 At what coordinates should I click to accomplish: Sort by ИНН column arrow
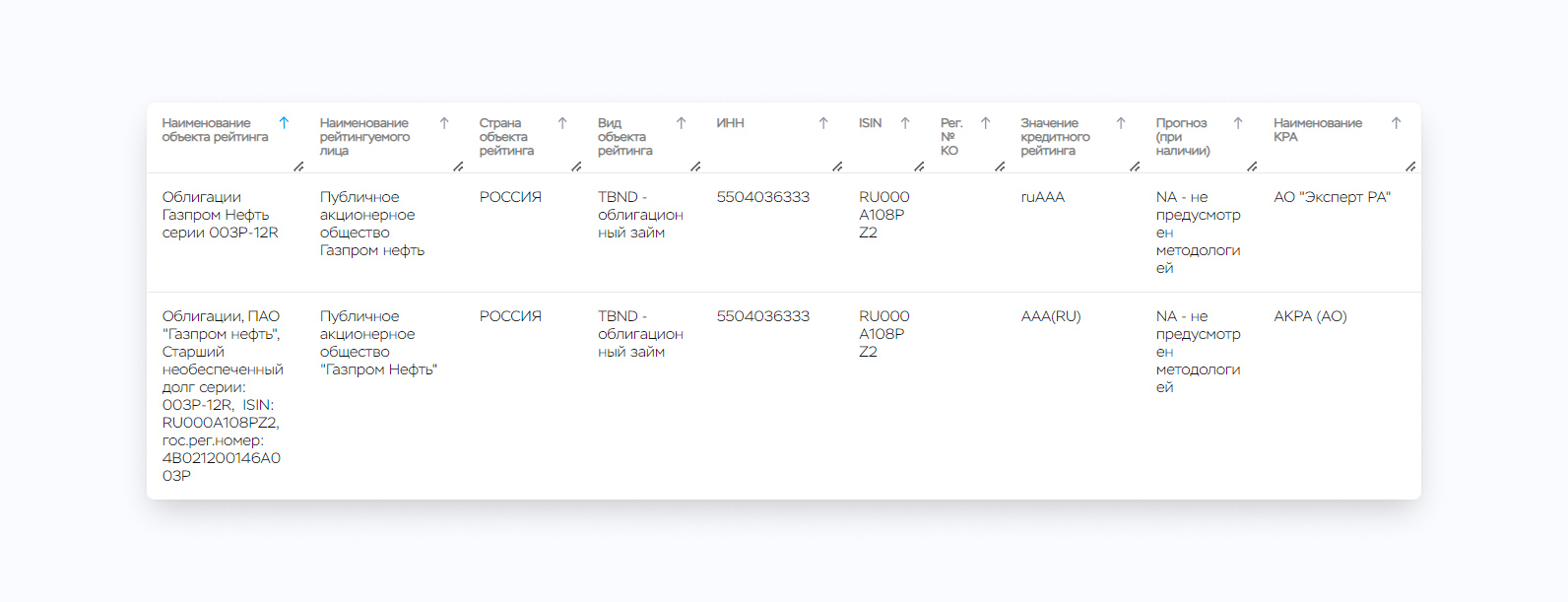coord(823,123)
